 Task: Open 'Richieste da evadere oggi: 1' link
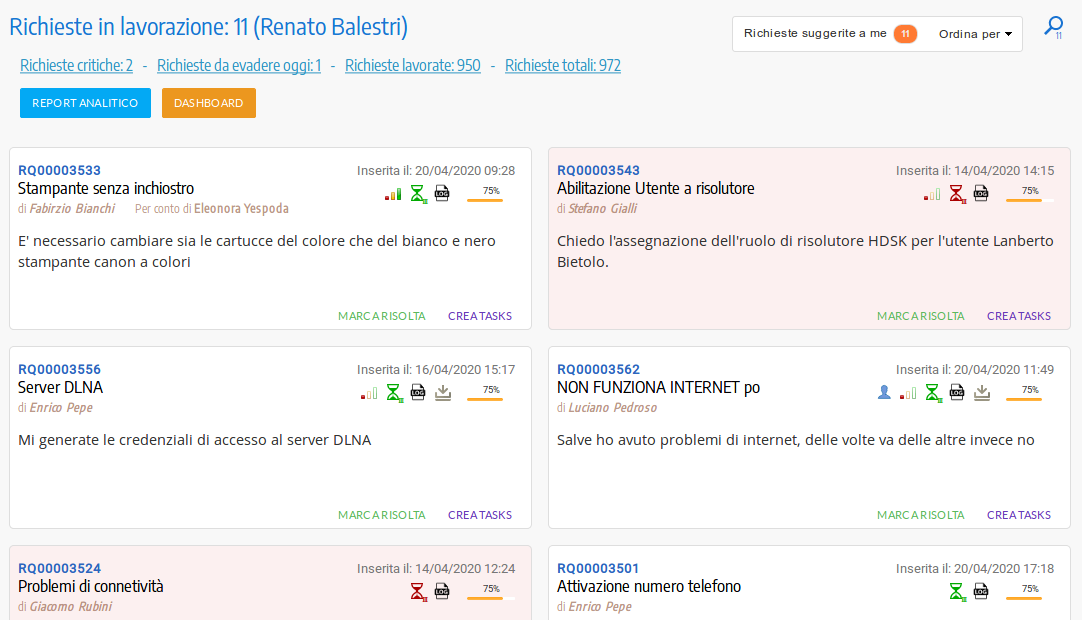(239, 66)
